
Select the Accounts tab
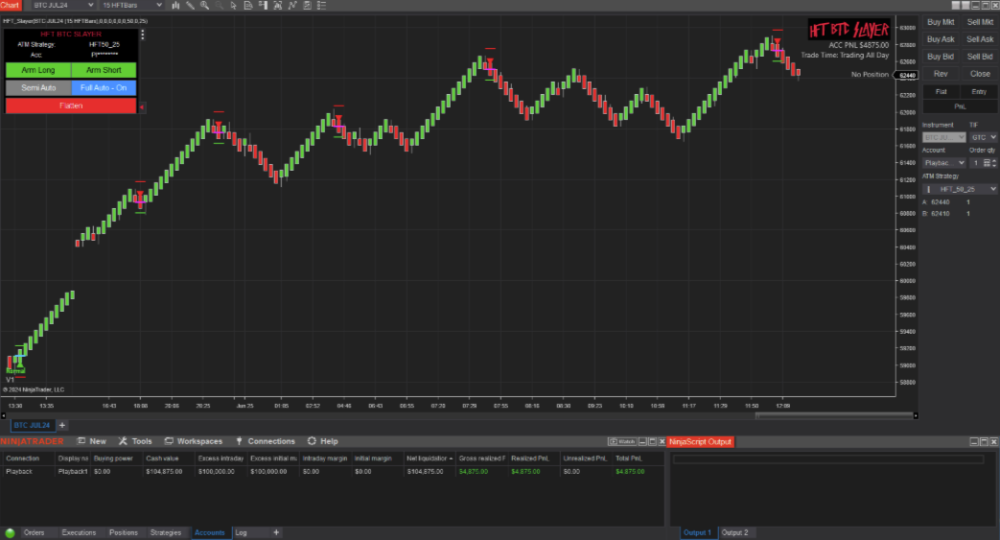tap(210, 532)
